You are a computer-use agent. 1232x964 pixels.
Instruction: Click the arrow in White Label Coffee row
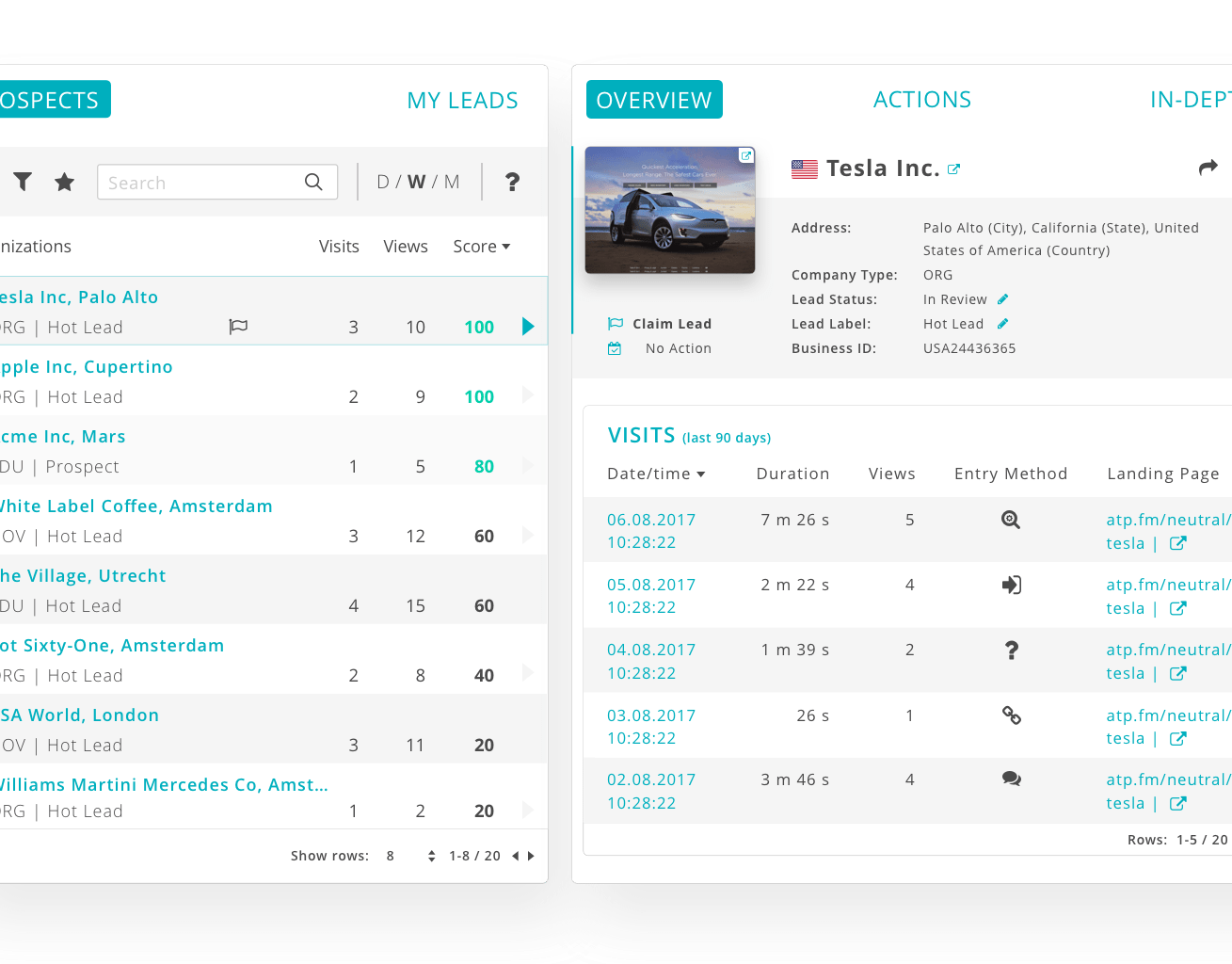tap(528, 535)
